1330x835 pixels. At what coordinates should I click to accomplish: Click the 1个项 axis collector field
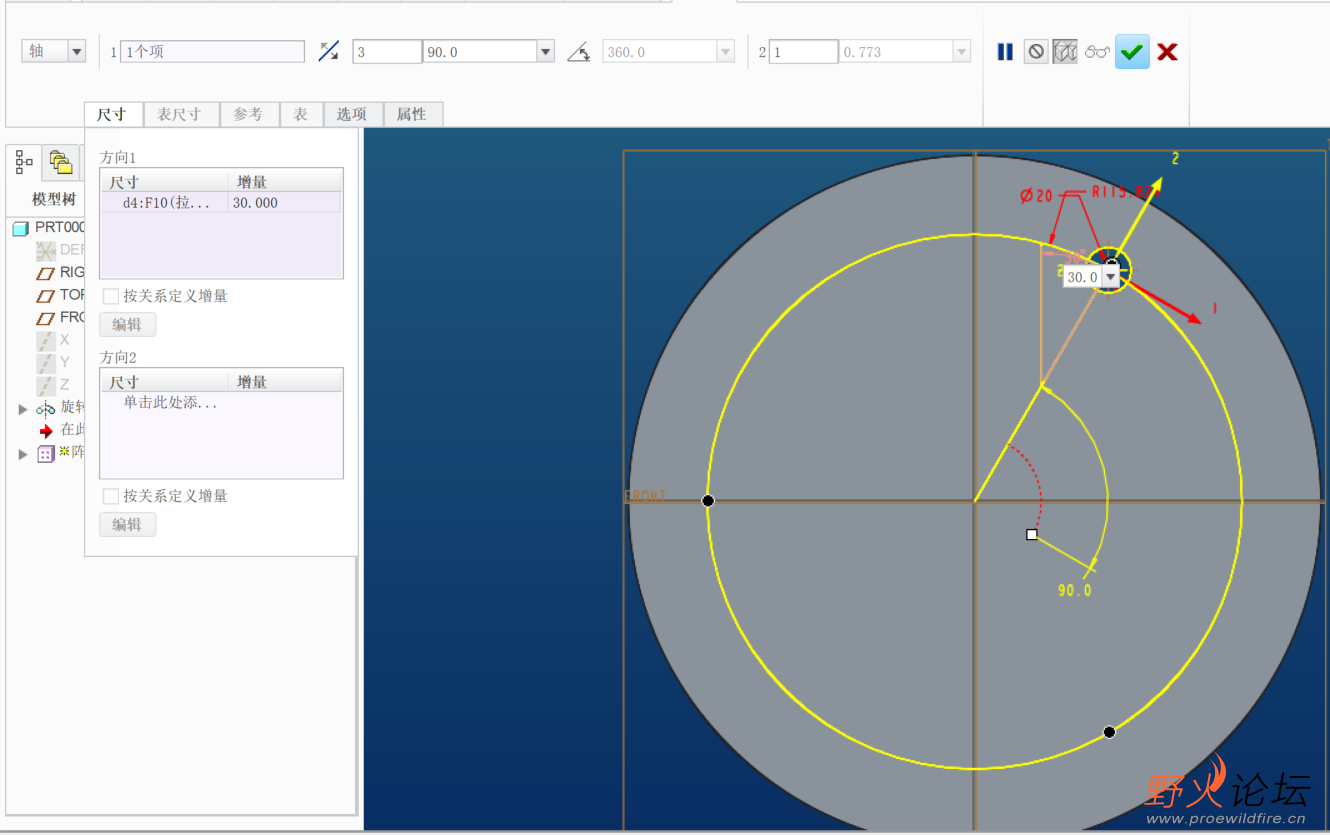(212, 52)
